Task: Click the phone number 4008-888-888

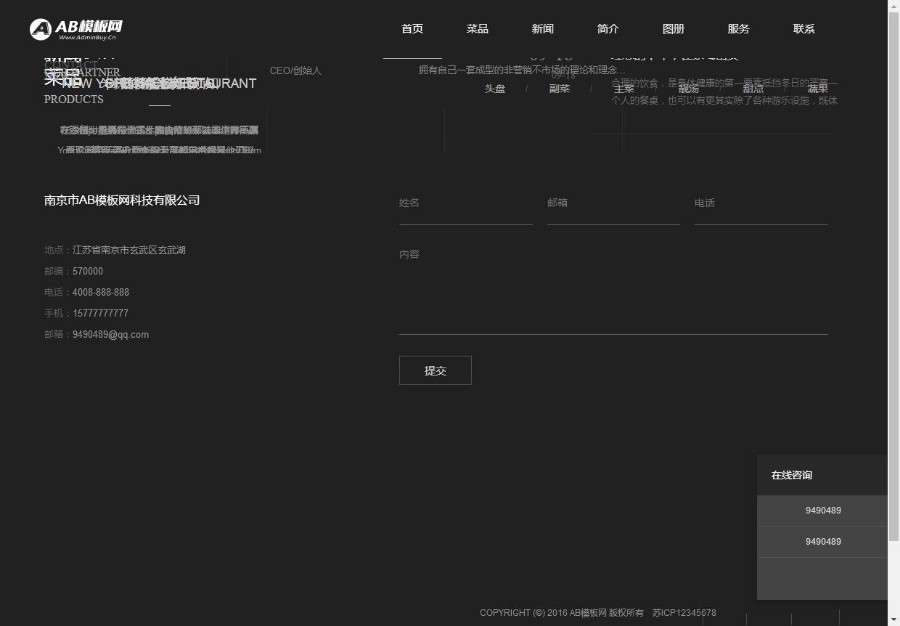Action: 100,293
